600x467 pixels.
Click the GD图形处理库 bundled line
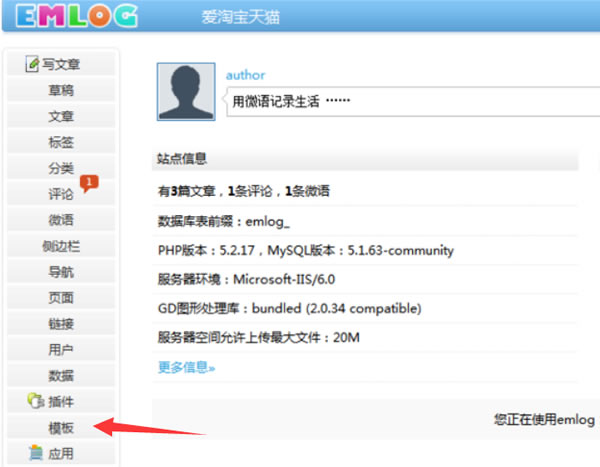pos(290,309)
